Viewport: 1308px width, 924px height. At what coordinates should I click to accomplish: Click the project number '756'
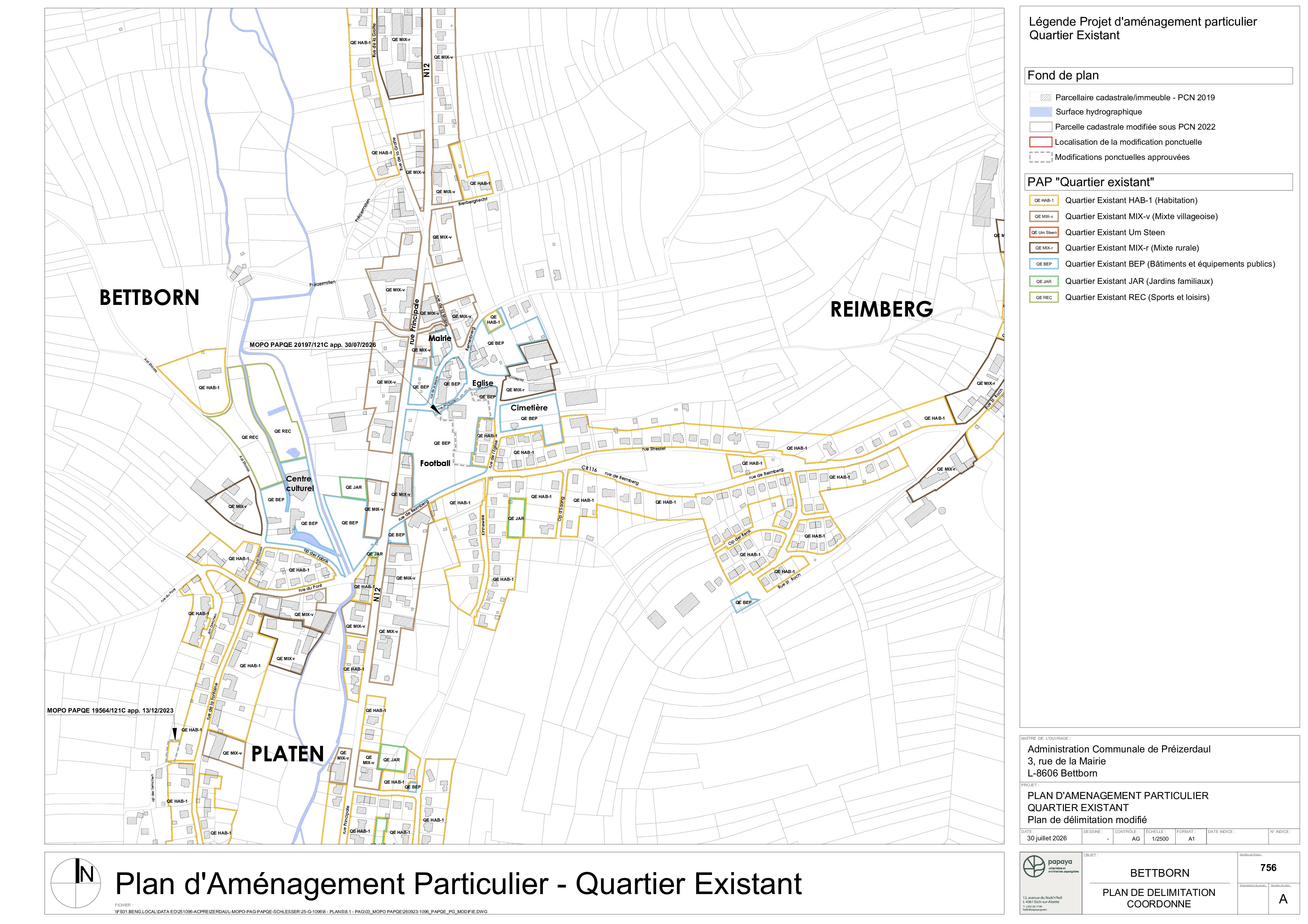point(1268,868)
